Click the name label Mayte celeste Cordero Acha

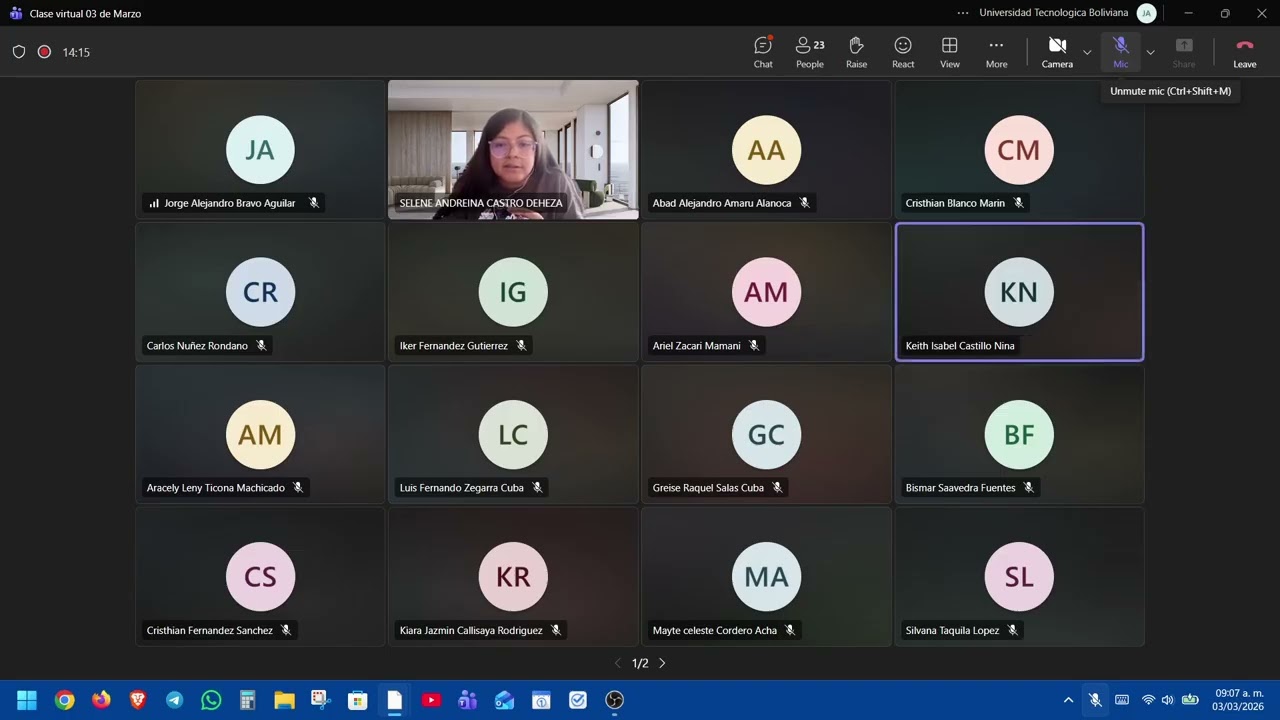(x=715, y=630)
